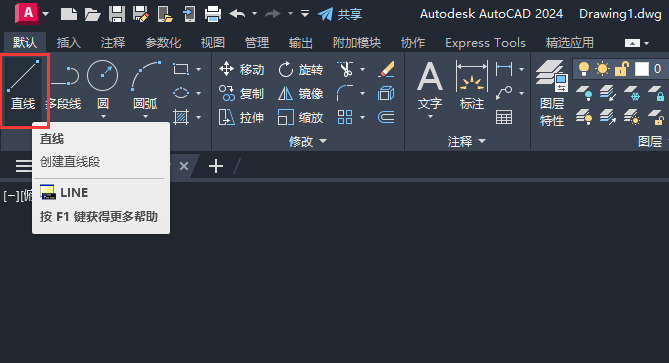Open the Insert (插入) ribbon tab
This screenshot has width=669, height=363.
click(x=69, y=43)
